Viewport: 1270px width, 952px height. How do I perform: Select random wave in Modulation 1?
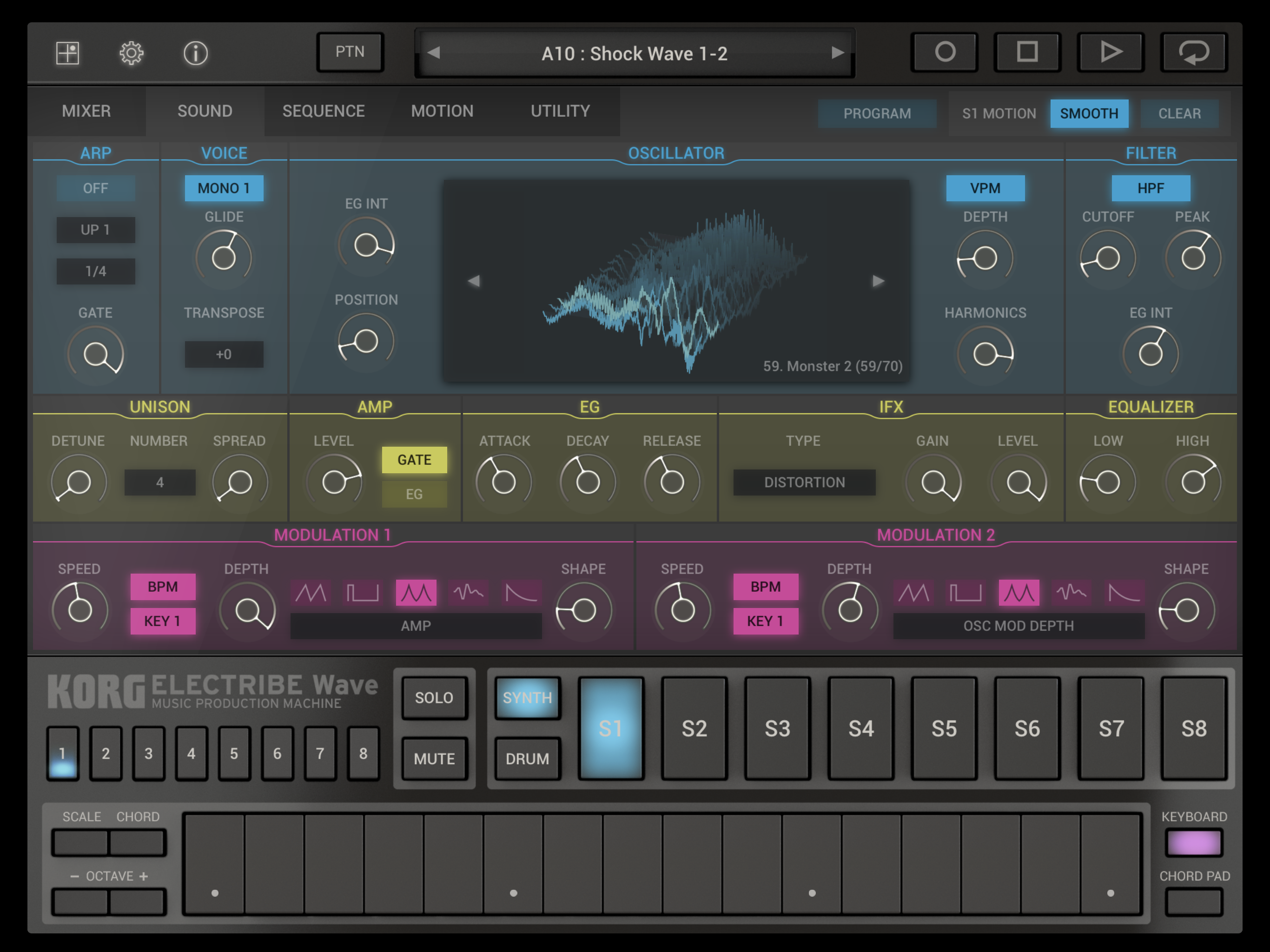pos(468,592)
